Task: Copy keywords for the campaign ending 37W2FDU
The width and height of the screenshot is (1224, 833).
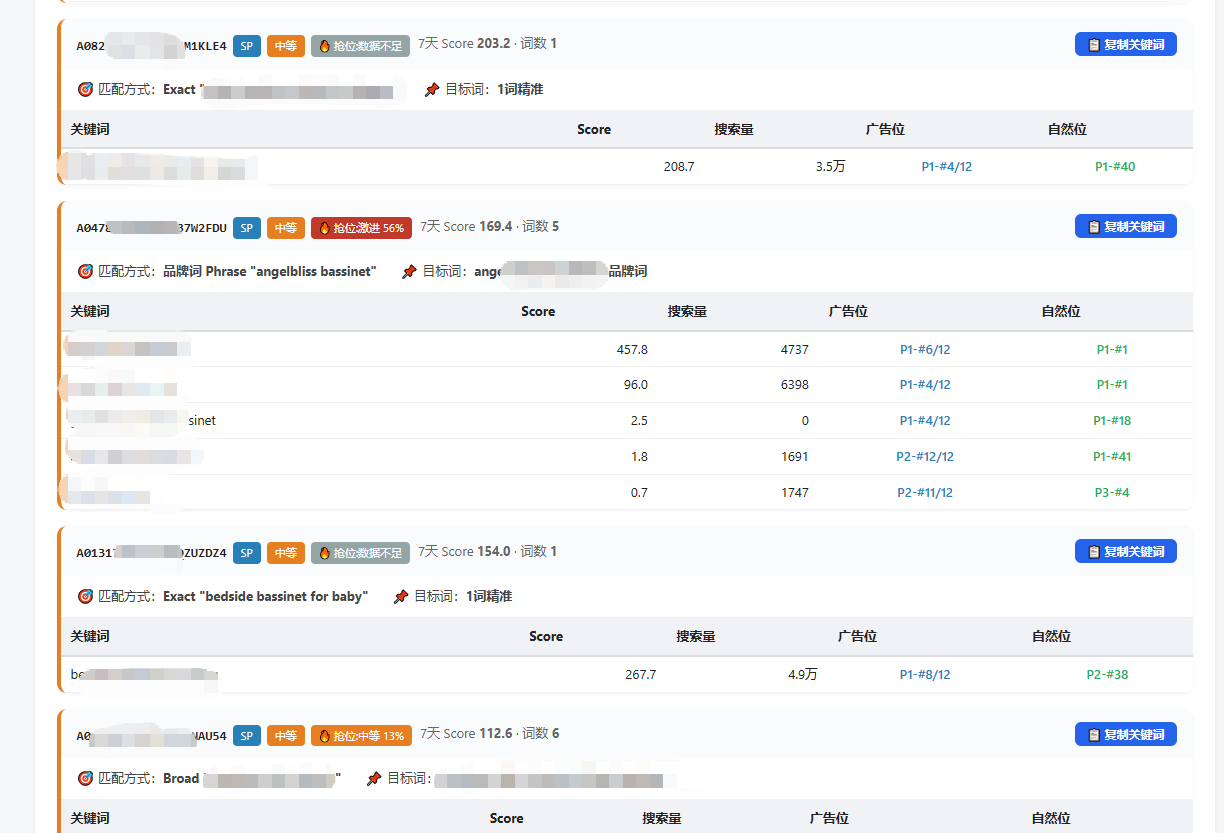Action: point(1125,226)
